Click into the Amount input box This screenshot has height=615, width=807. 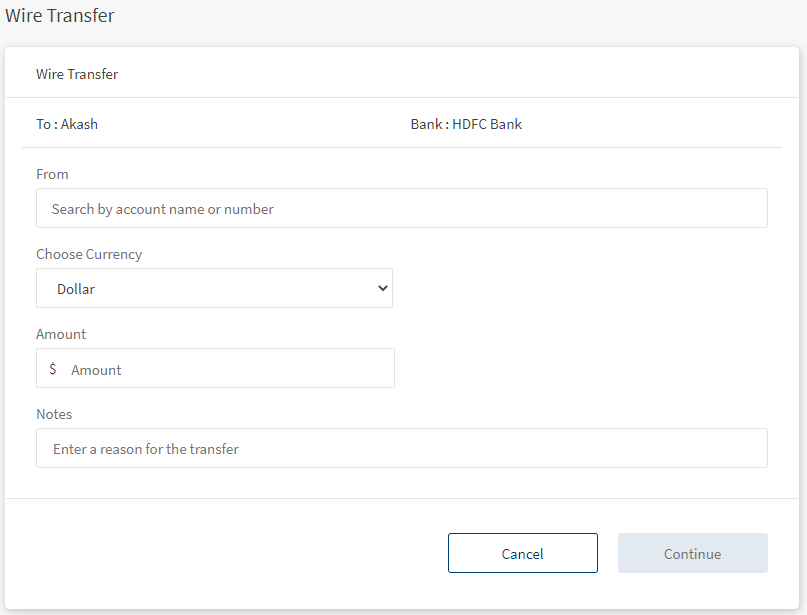pos(215,368)
